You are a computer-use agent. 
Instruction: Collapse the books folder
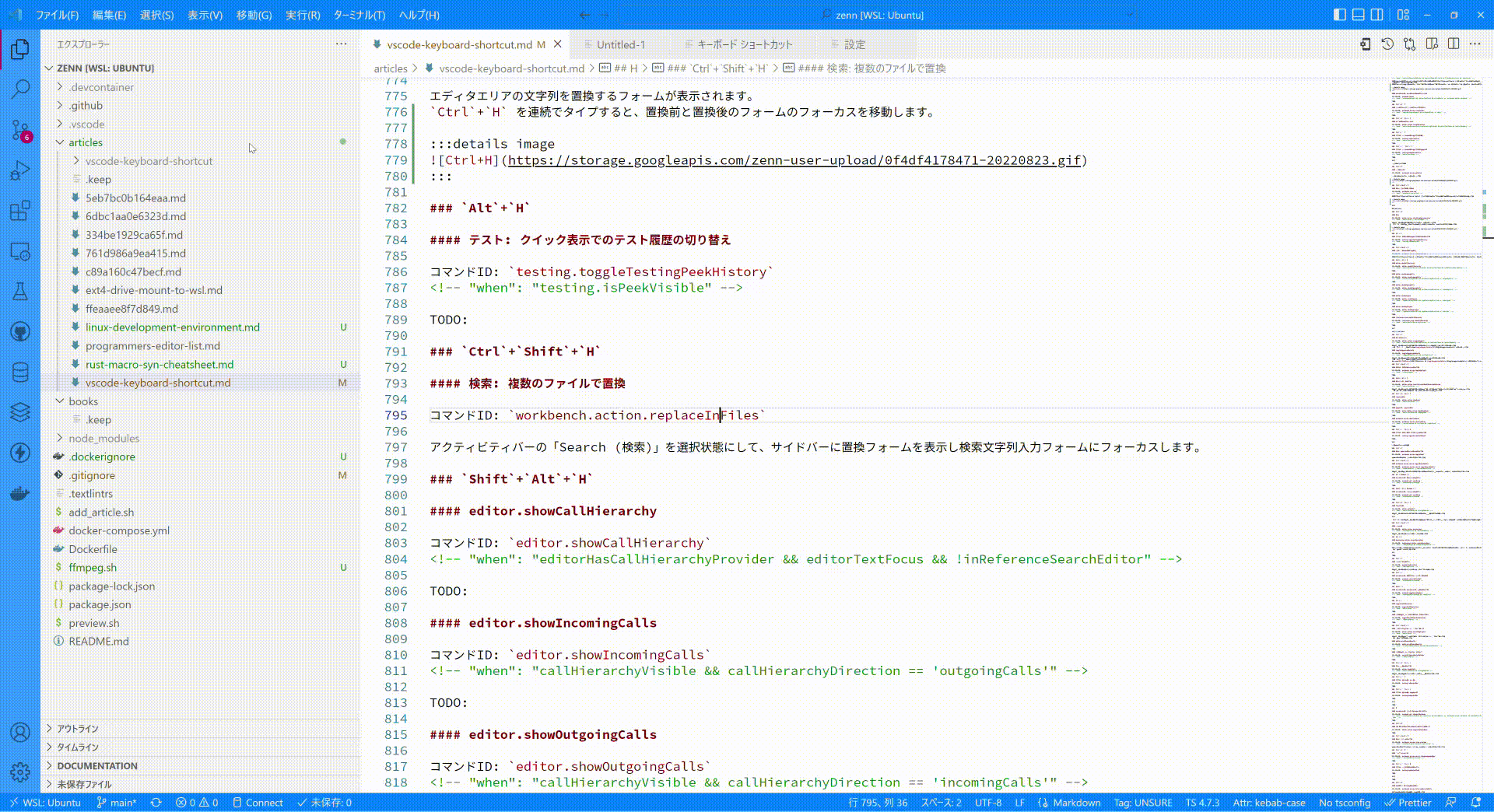pyautogui.click(x=200, y=401)
